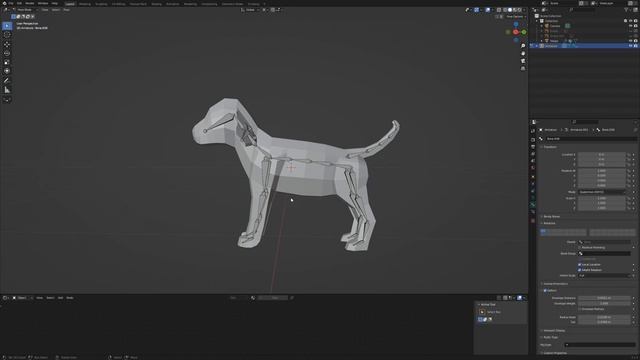
Task: Open the Window menu
Action: click(x=43, y=3)
